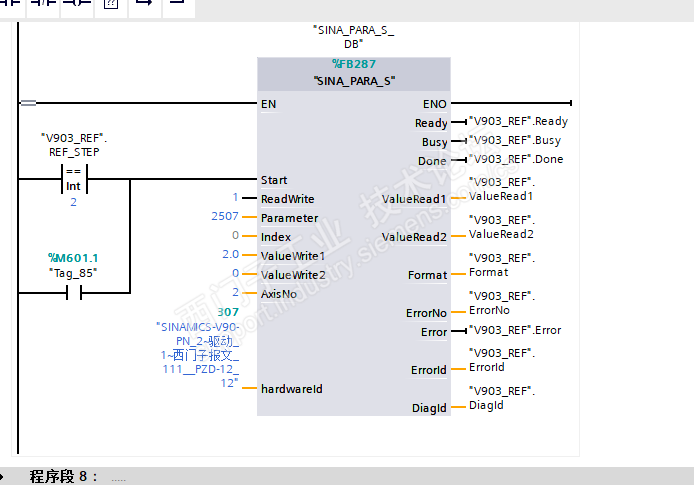Screen dimensions: 694x485
Task: Select the Start input pin
Action: click(x=274, y=180)
